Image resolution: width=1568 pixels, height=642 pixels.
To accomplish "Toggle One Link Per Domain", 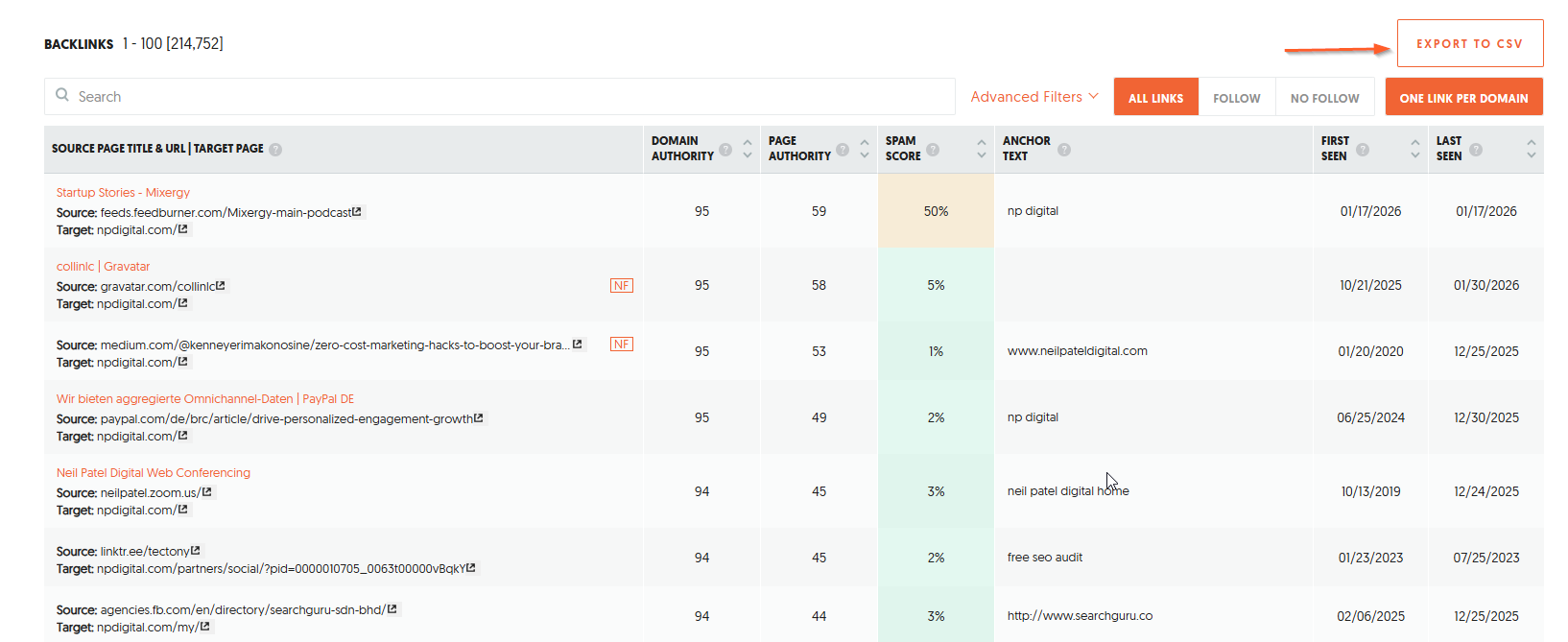I will pos(1463,98).
